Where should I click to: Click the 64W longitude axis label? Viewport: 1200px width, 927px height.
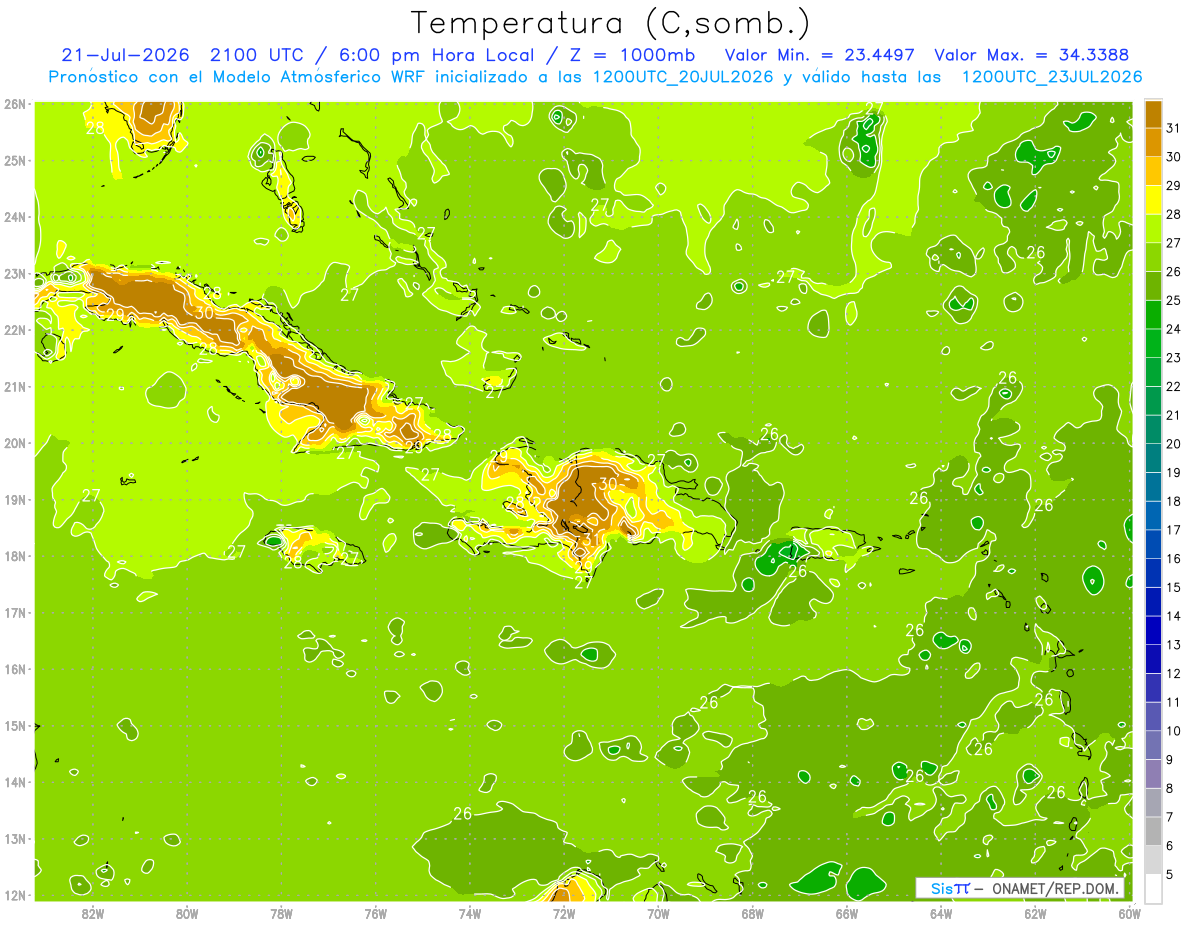tap(941, 912)
